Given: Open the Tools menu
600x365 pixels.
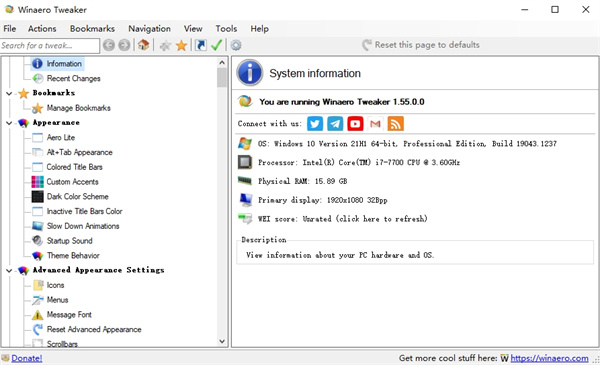Looking at the screenshot, I should coord(226,29).
